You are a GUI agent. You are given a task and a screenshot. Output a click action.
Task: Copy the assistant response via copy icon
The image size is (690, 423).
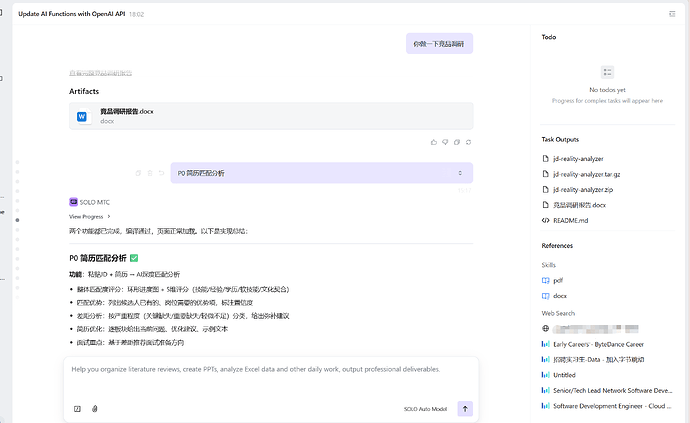(x=455, y=142)
